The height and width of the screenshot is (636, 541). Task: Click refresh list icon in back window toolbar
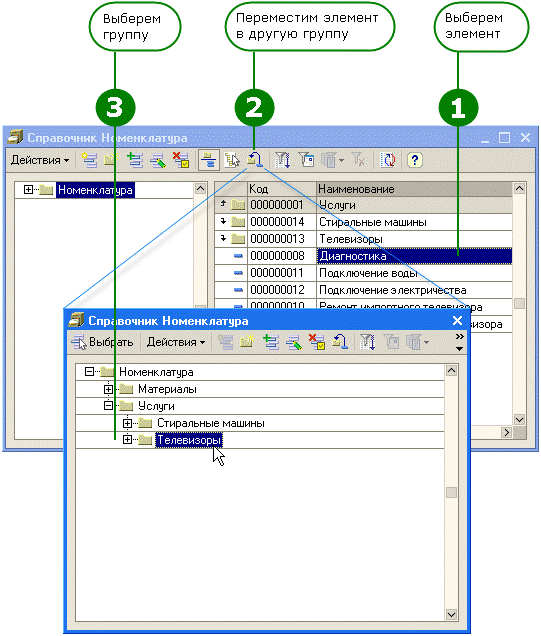[388, 160]
